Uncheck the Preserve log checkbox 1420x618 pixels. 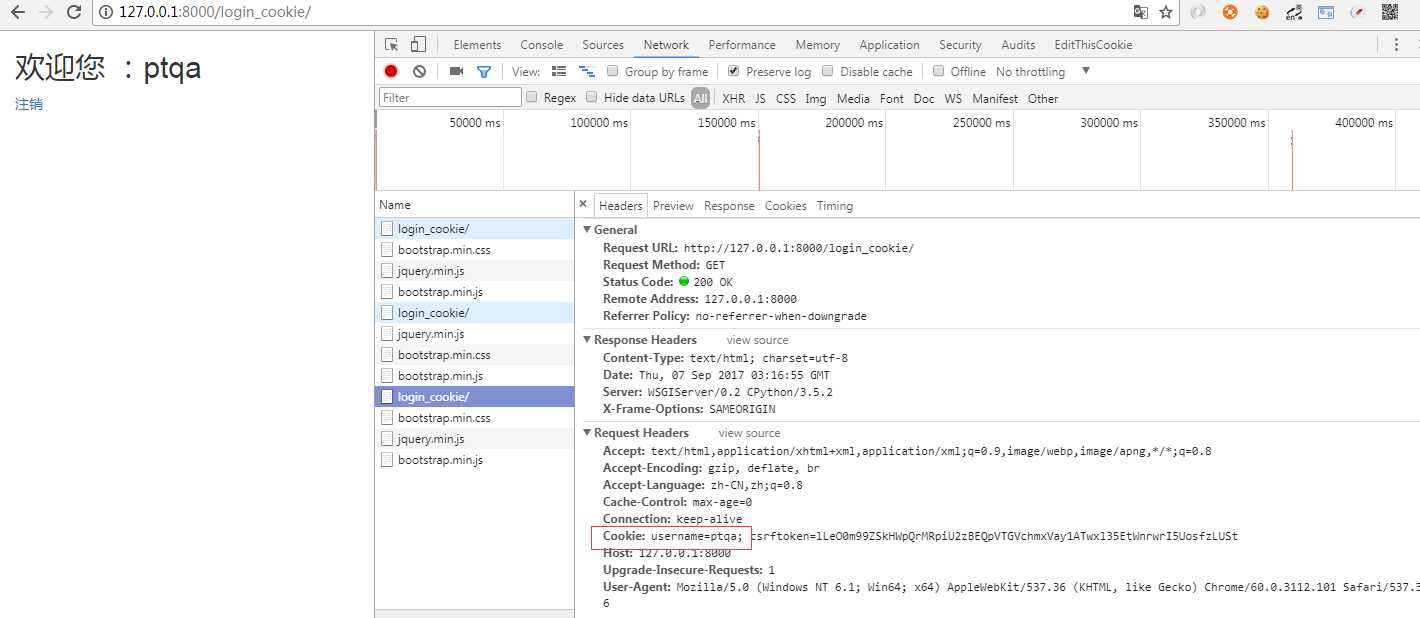[734, 71]
